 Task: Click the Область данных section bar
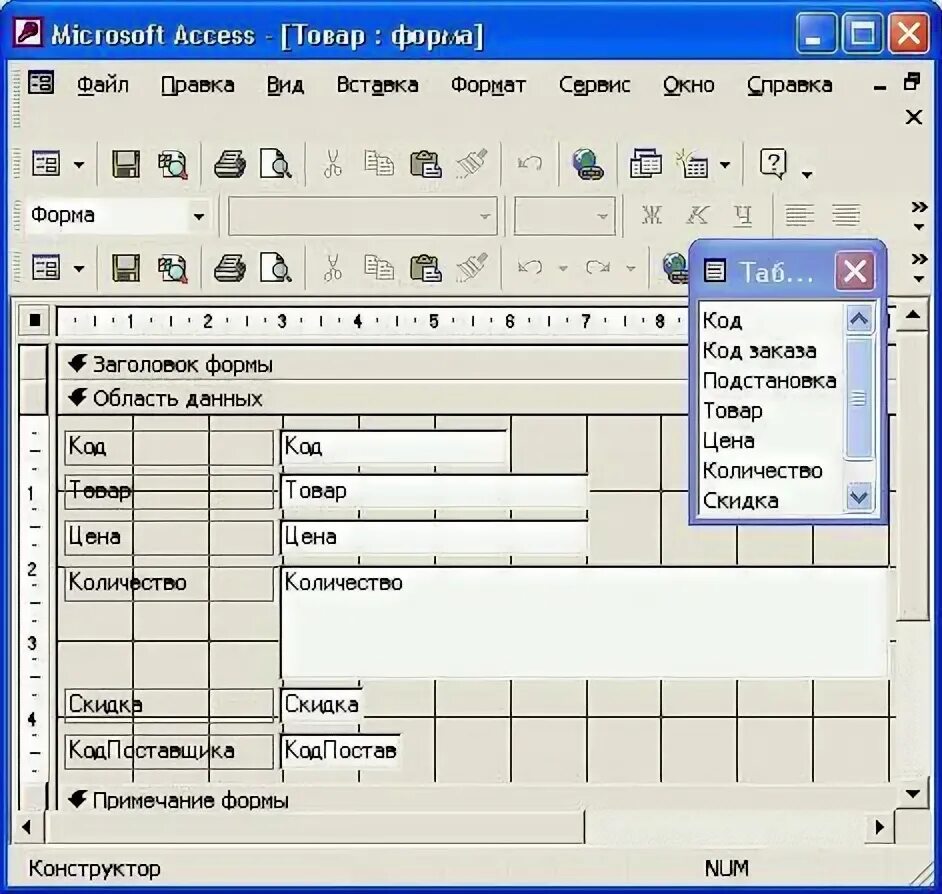click(372, 398)
